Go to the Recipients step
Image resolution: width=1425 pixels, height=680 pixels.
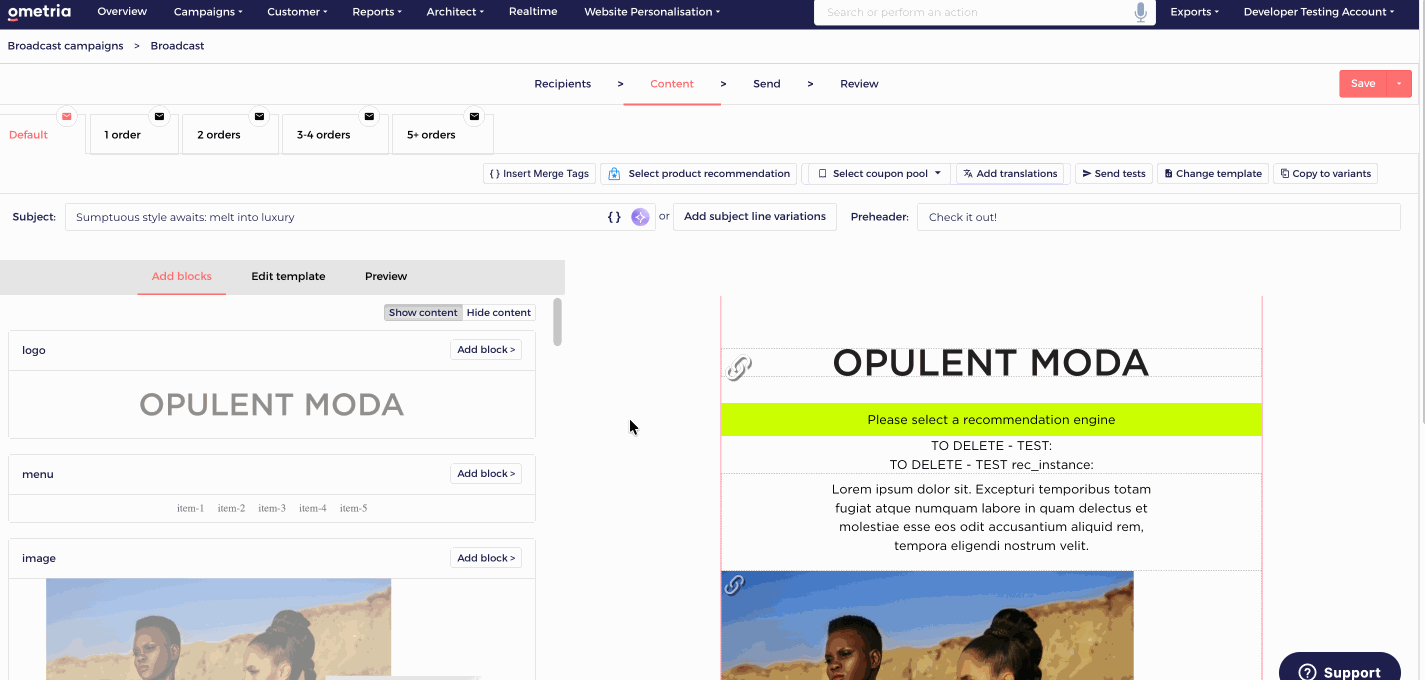point(563,84)
